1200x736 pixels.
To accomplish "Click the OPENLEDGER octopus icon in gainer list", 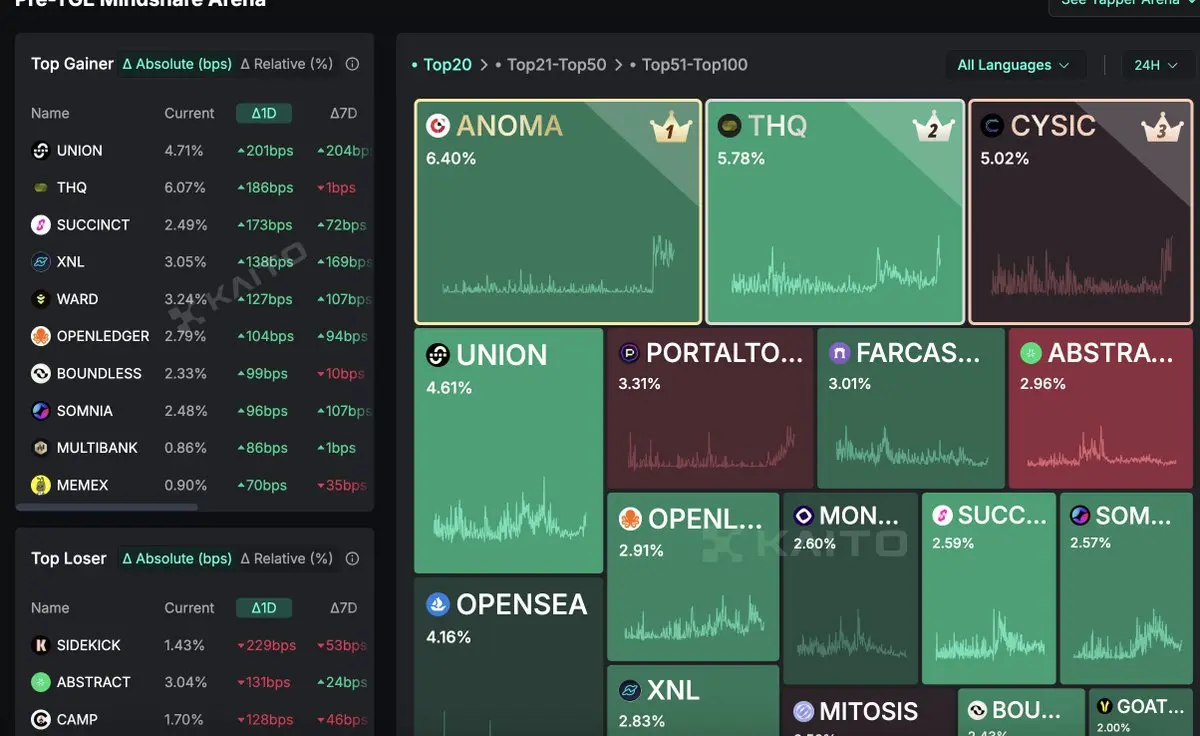I will (41, 336).
